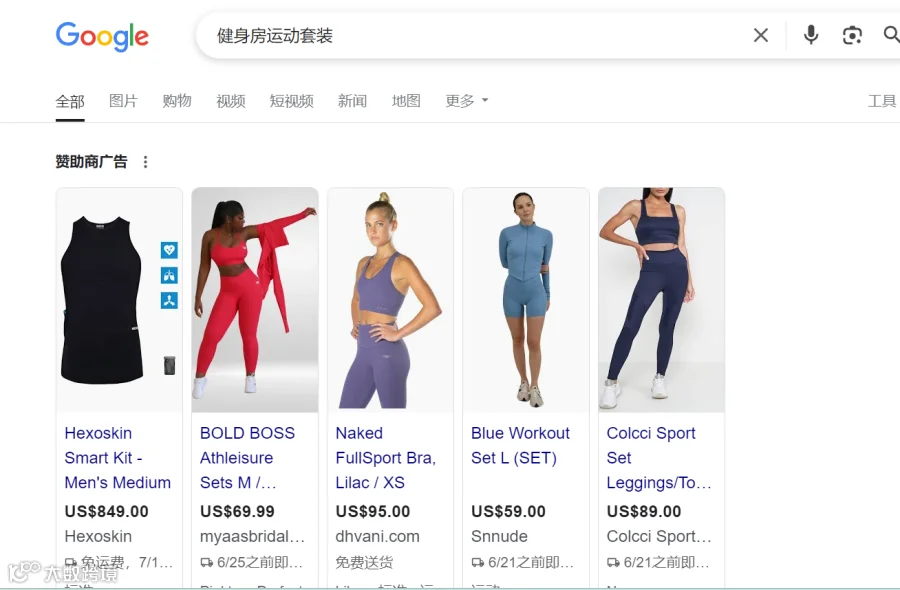Open the 地图 tab
Image resolution: width=900 pixels, height=590 pixels.
pos(406,100)
